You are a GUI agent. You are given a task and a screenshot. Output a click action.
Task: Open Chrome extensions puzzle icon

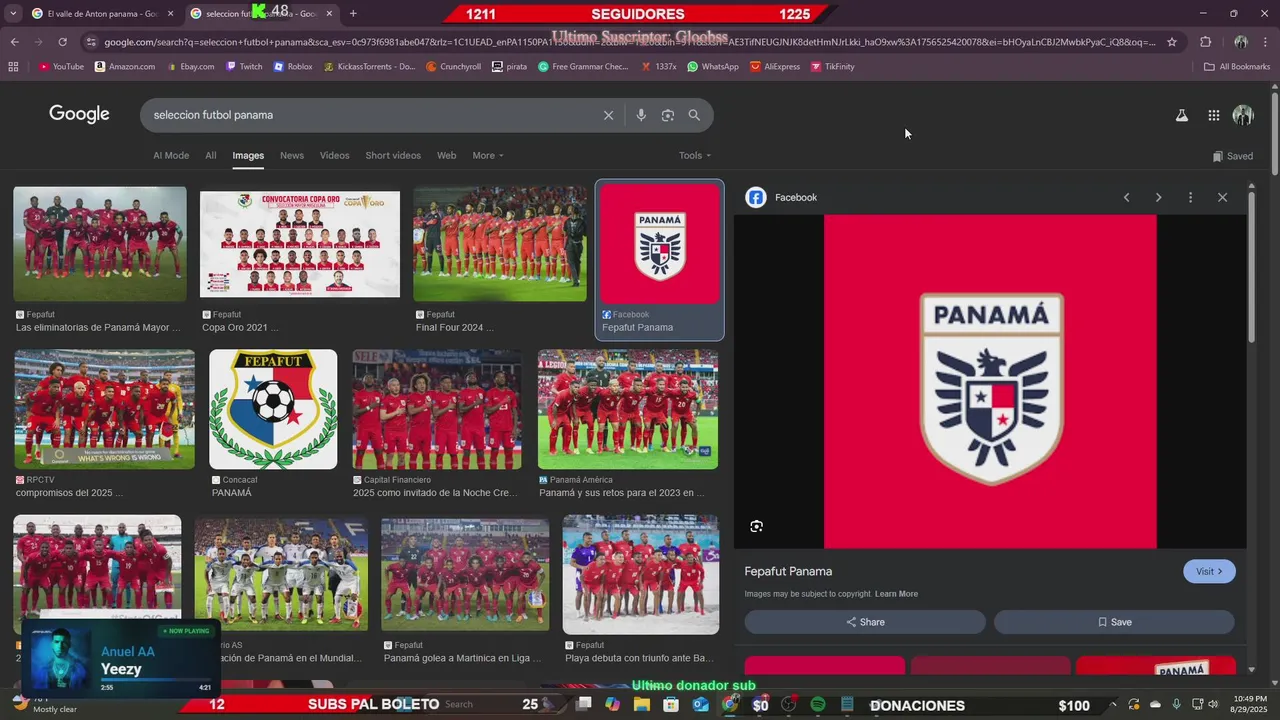(x=1205, y=42)
